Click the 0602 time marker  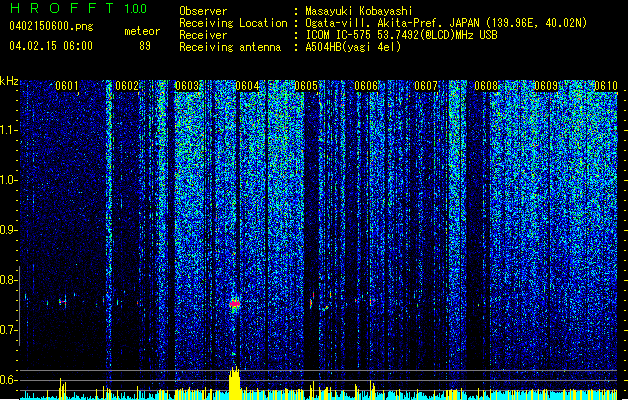point(127,86)
